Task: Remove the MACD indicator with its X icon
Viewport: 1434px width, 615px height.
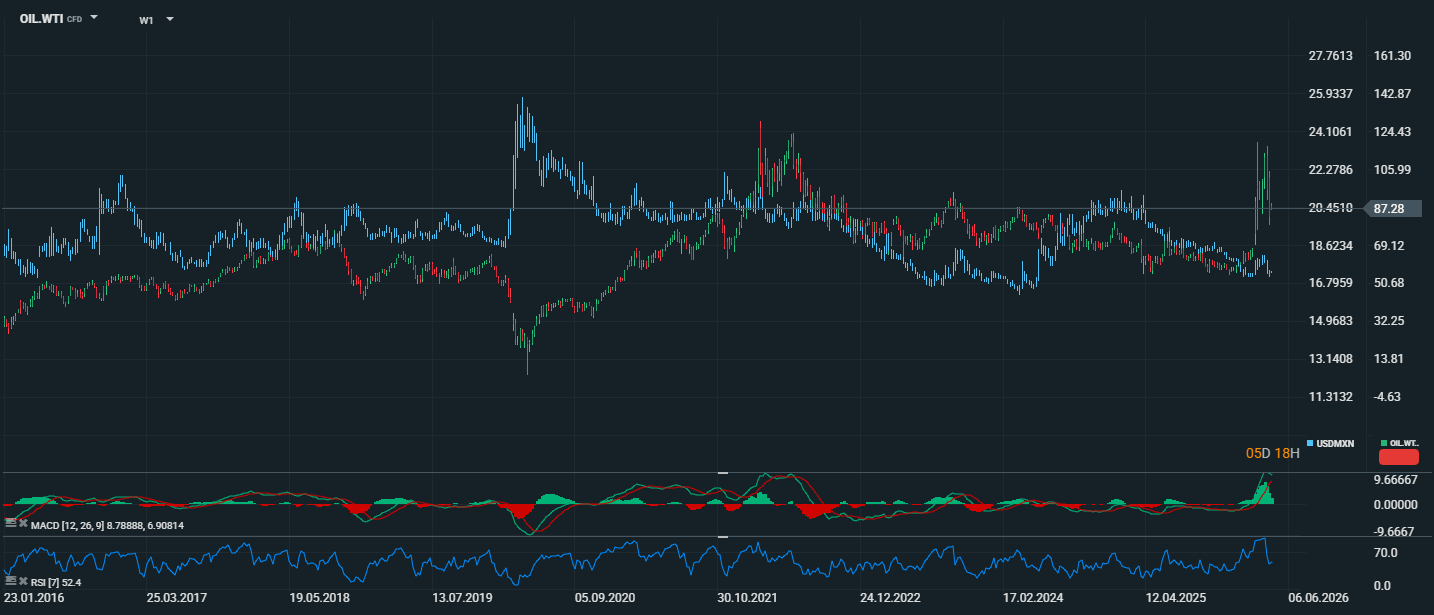Action: [23, 523]
